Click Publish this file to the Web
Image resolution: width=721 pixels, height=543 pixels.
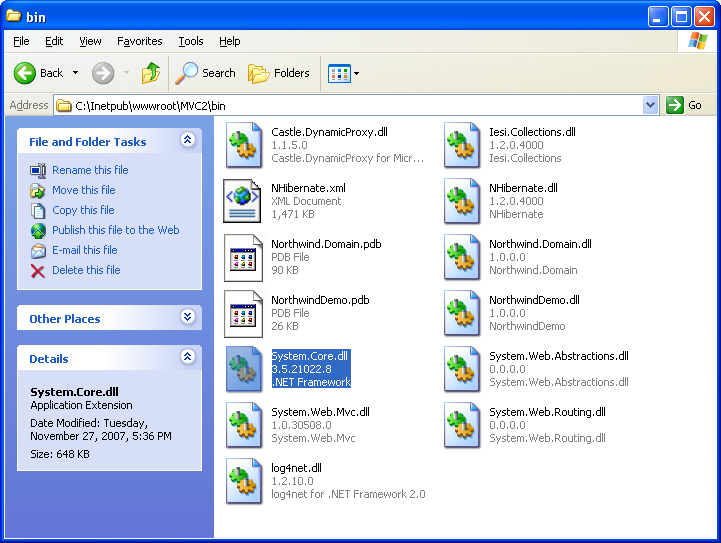pos(115,230)
